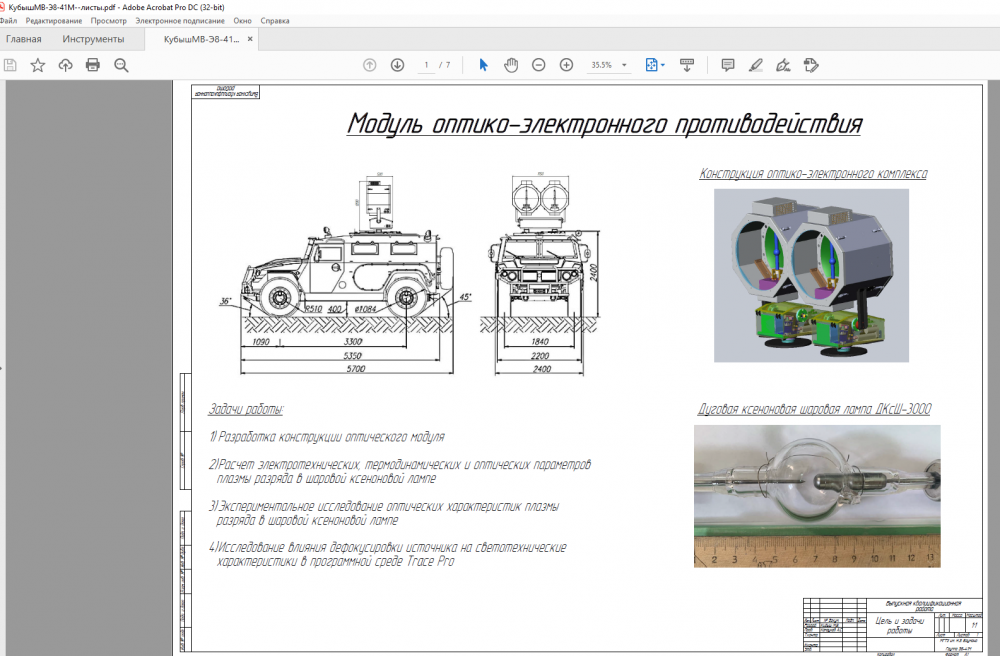Viewport: 1000px width, 656px height.
Task: Open the Редактирование menu
Action: pyautogui.click(x=54, y=20)
